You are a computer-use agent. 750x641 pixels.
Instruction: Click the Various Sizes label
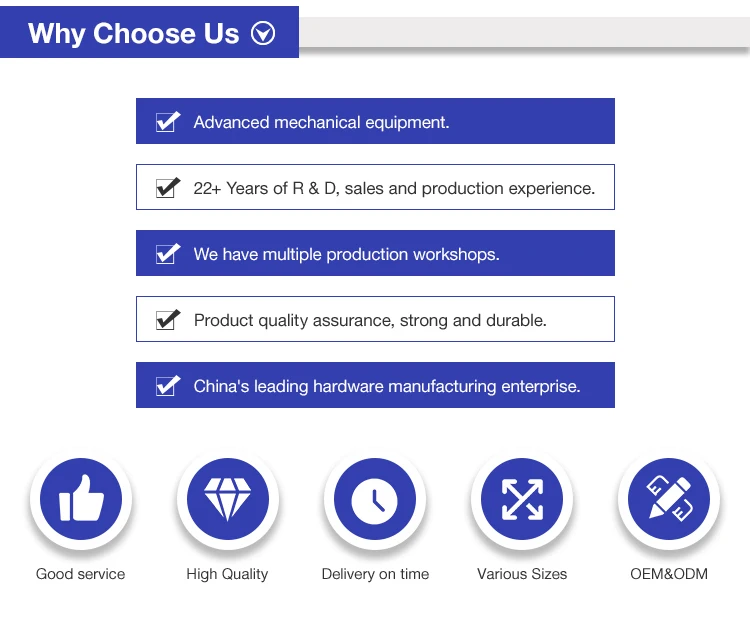point(522,574)
